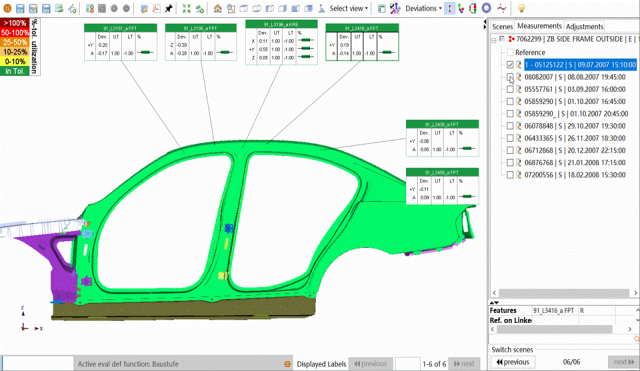Image resolution: width=640 pixels, height=371 pixels.
Task: Open the Deviations dropdown
Action: [424, 8]
